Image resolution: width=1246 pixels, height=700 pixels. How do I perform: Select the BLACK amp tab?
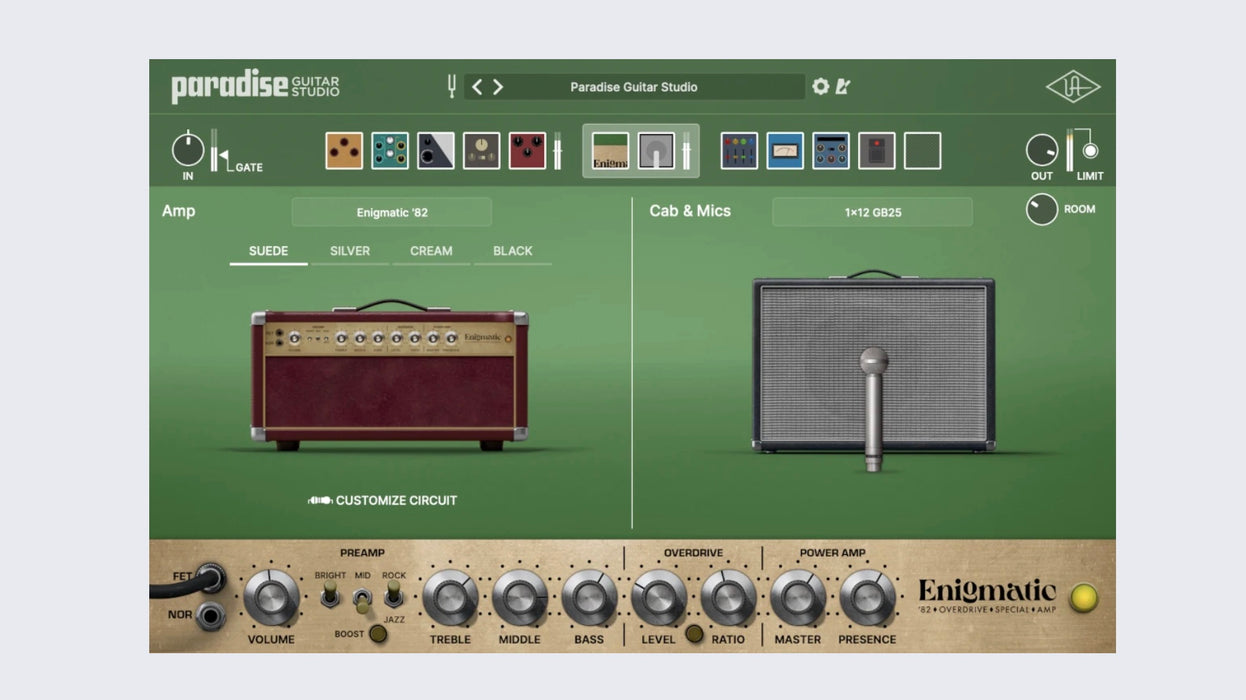pyautogui.click(x=513, y=251)
